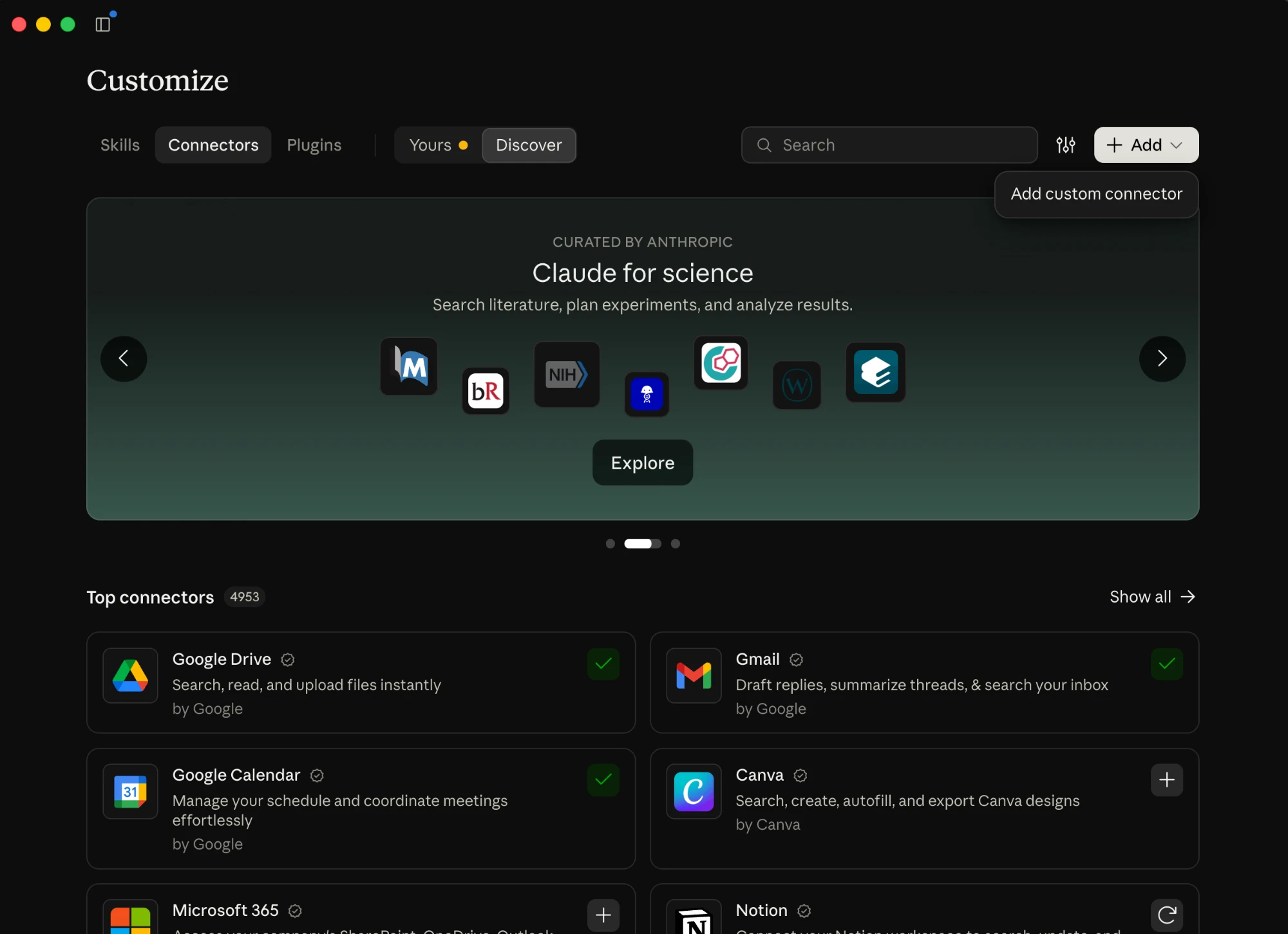This screenshot has height=934, width=1288.
Task: Click the Canva logo
Action: [x=694, y=791]
